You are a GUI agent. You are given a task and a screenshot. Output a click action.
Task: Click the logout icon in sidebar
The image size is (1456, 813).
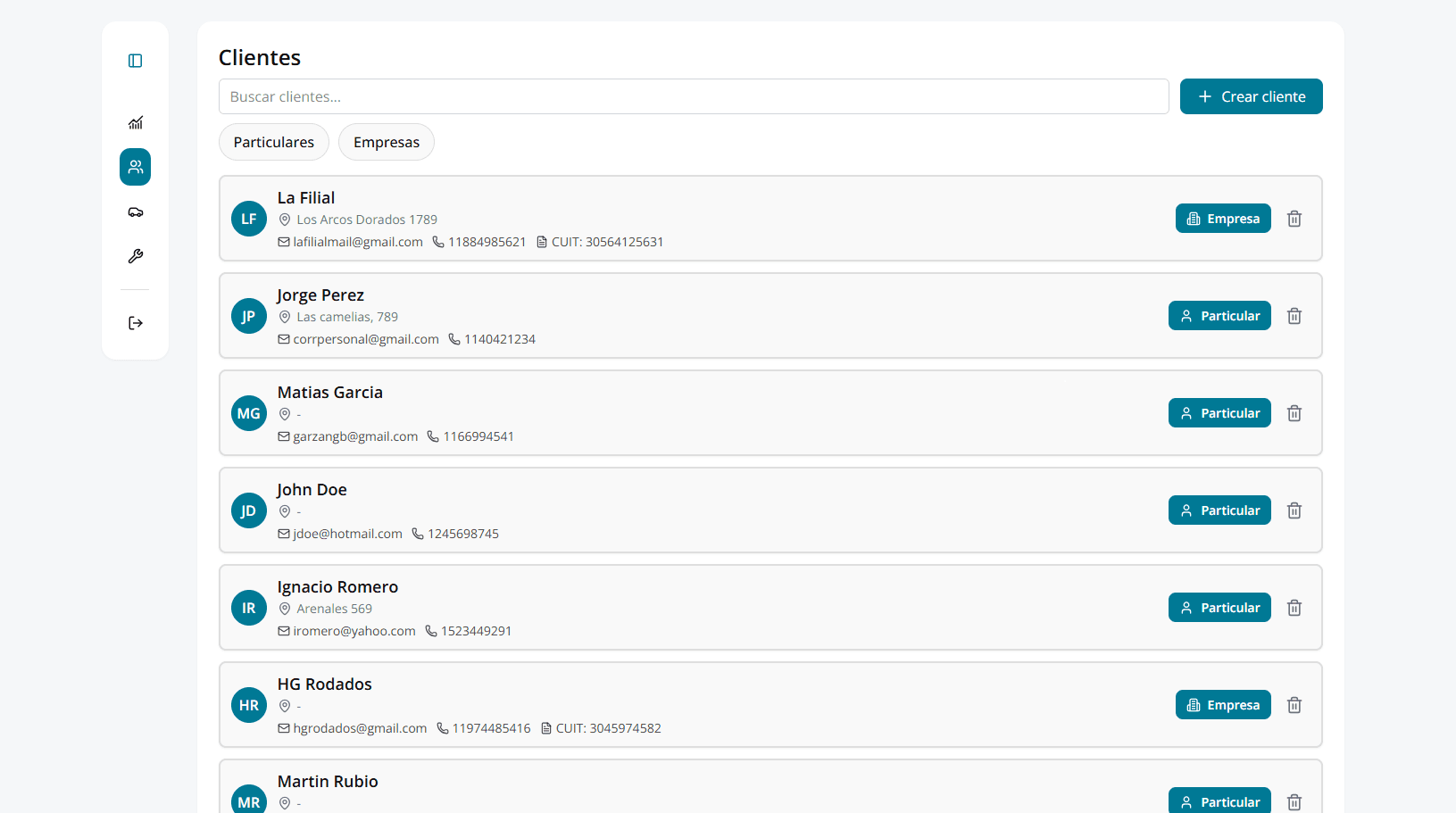(136, 323)
